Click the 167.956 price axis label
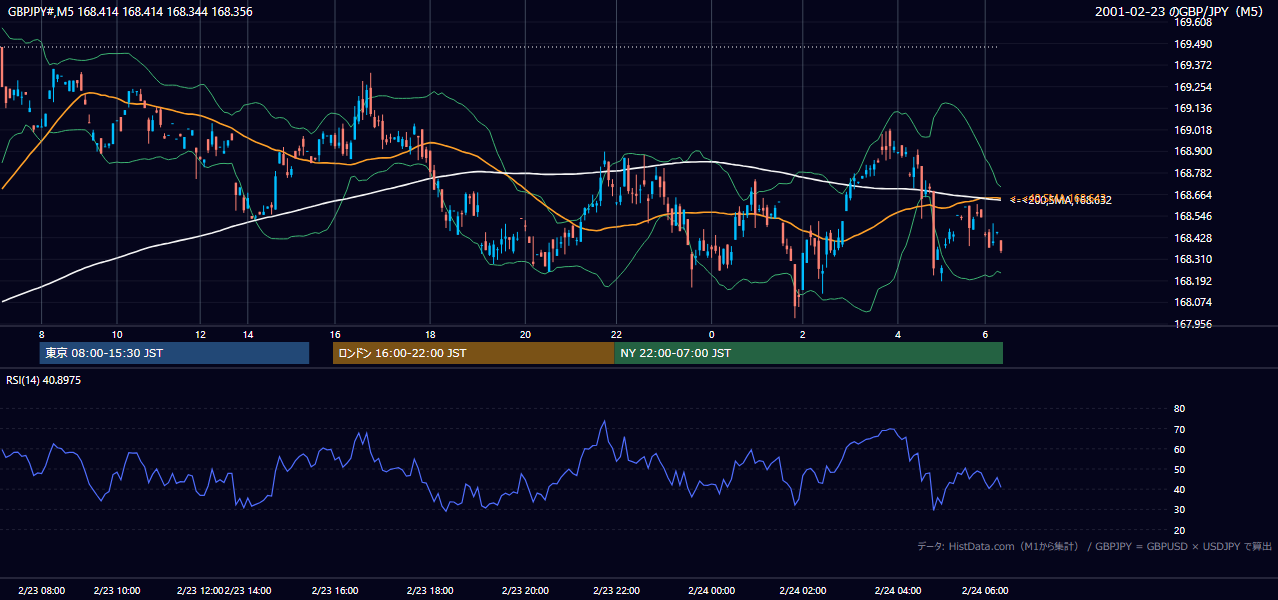 [x=1192, y=324]
